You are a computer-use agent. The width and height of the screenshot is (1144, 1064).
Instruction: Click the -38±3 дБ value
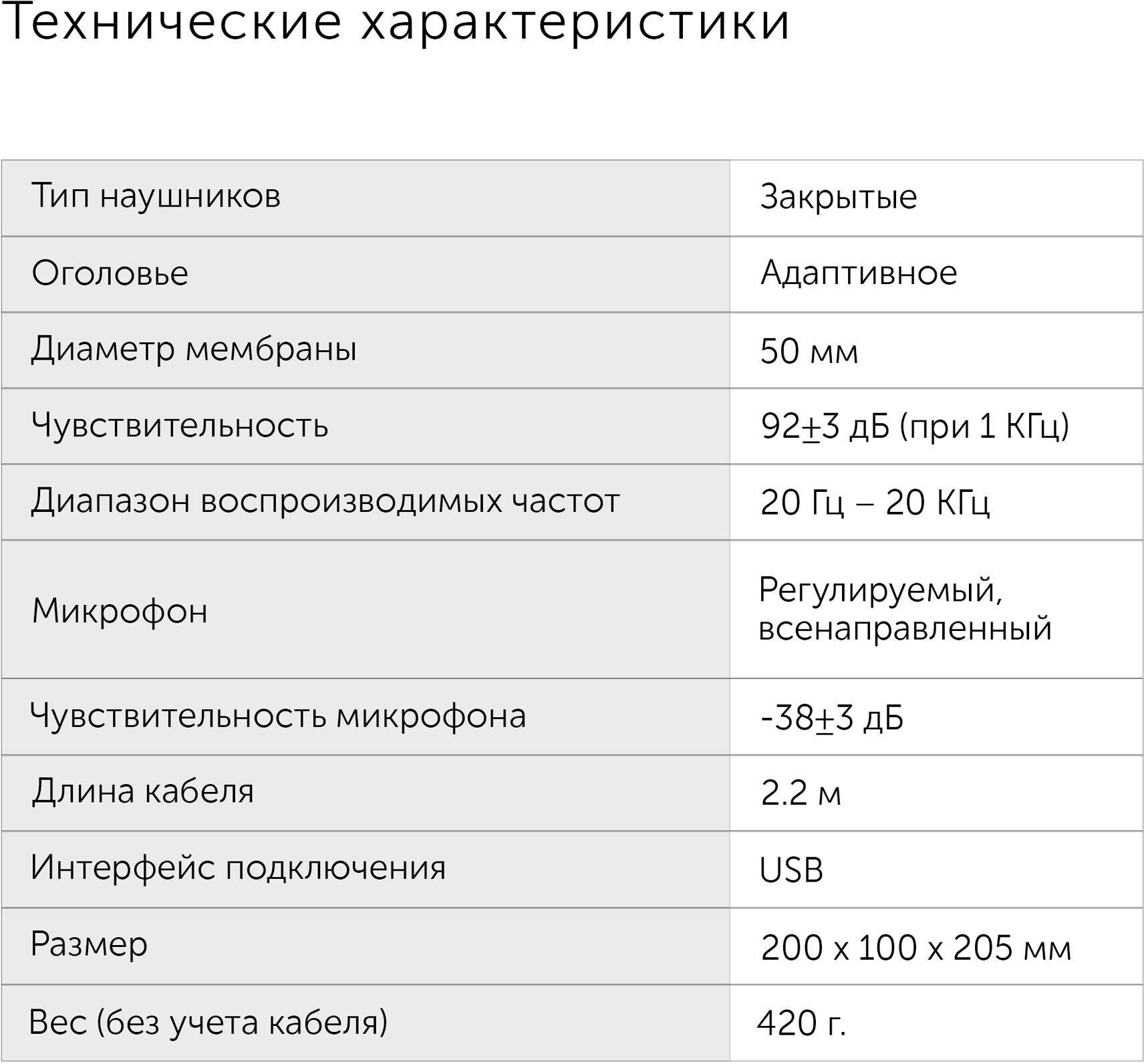(832, 718)
